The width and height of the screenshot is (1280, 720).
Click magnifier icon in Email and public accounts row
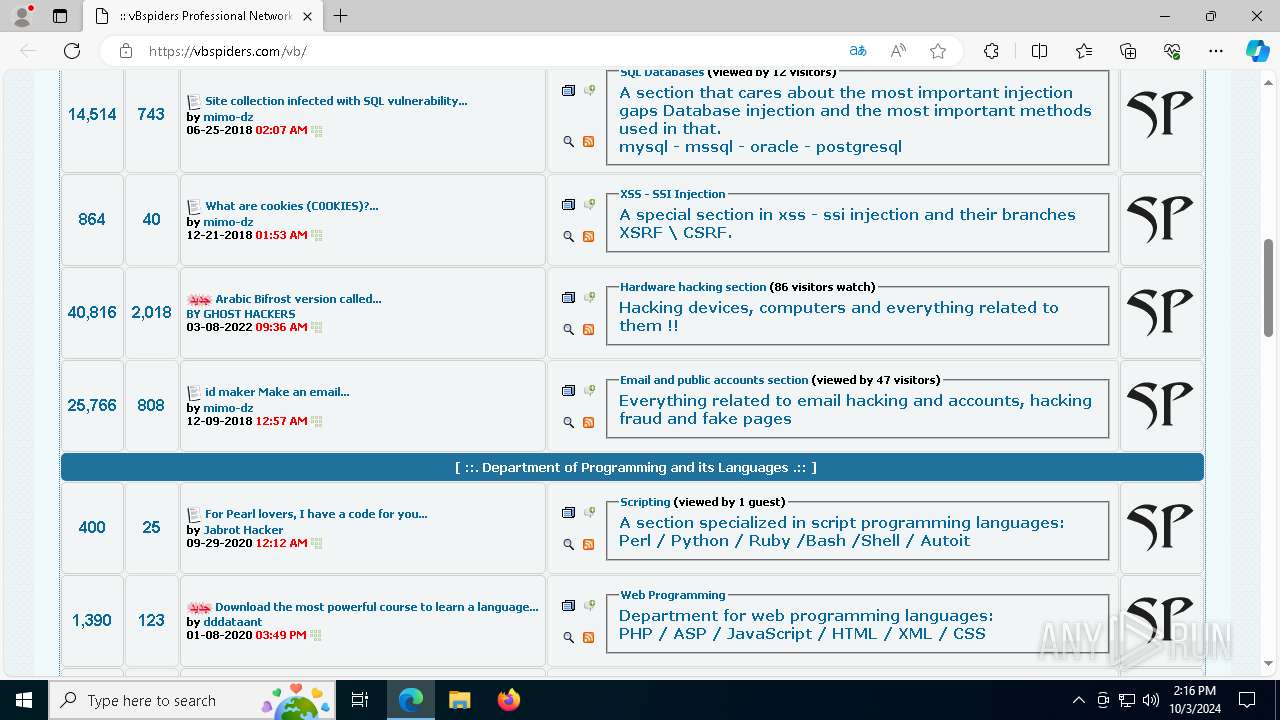tap(569, 423)
